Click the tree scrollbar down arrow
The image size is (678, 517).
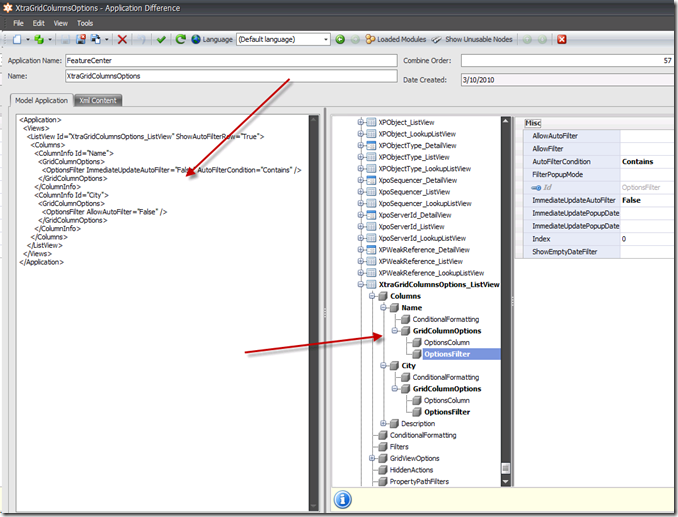coord(507,480)
